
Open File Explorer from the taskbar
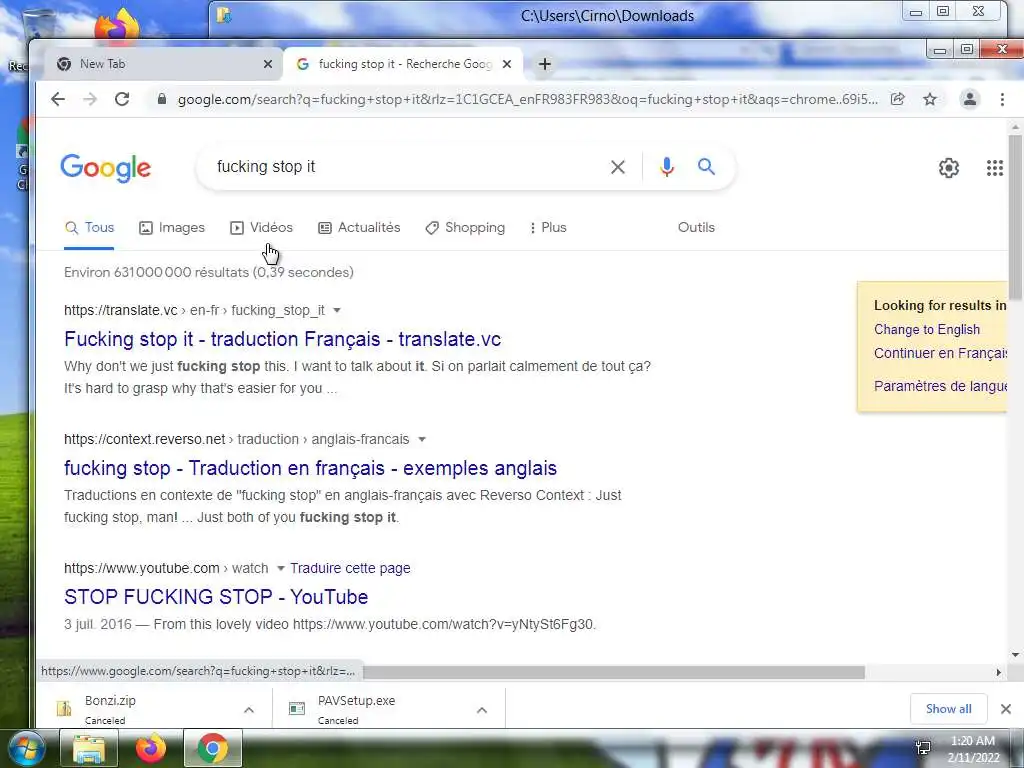point(89,749)
